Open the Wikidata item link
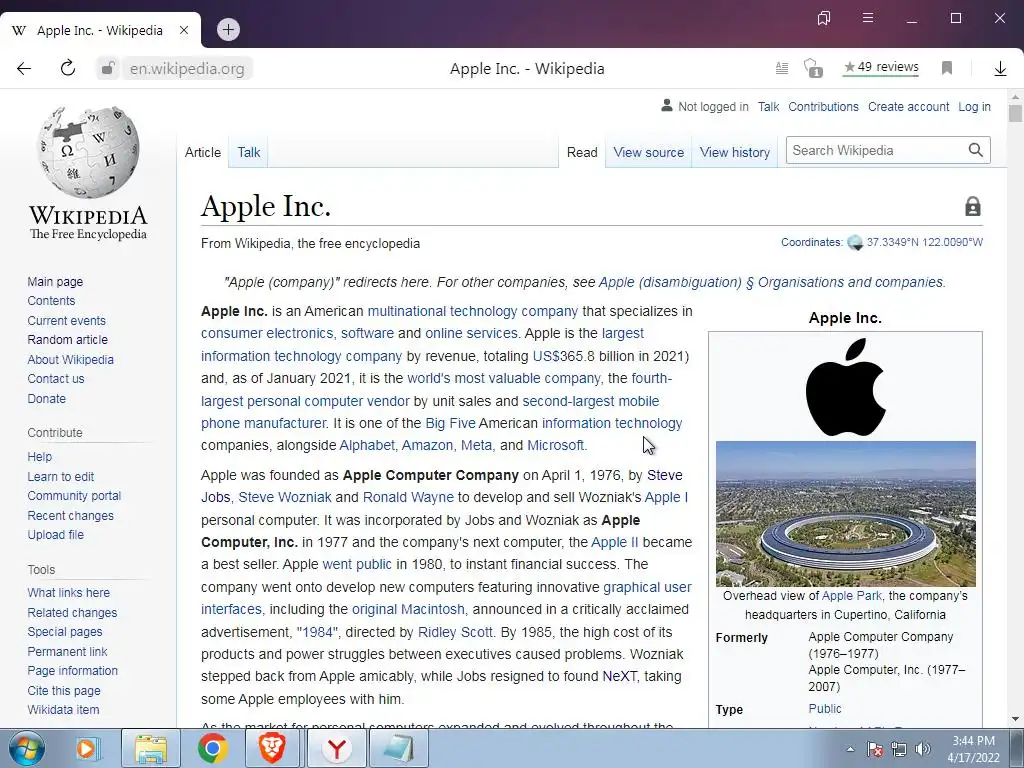 pos(63,709)
